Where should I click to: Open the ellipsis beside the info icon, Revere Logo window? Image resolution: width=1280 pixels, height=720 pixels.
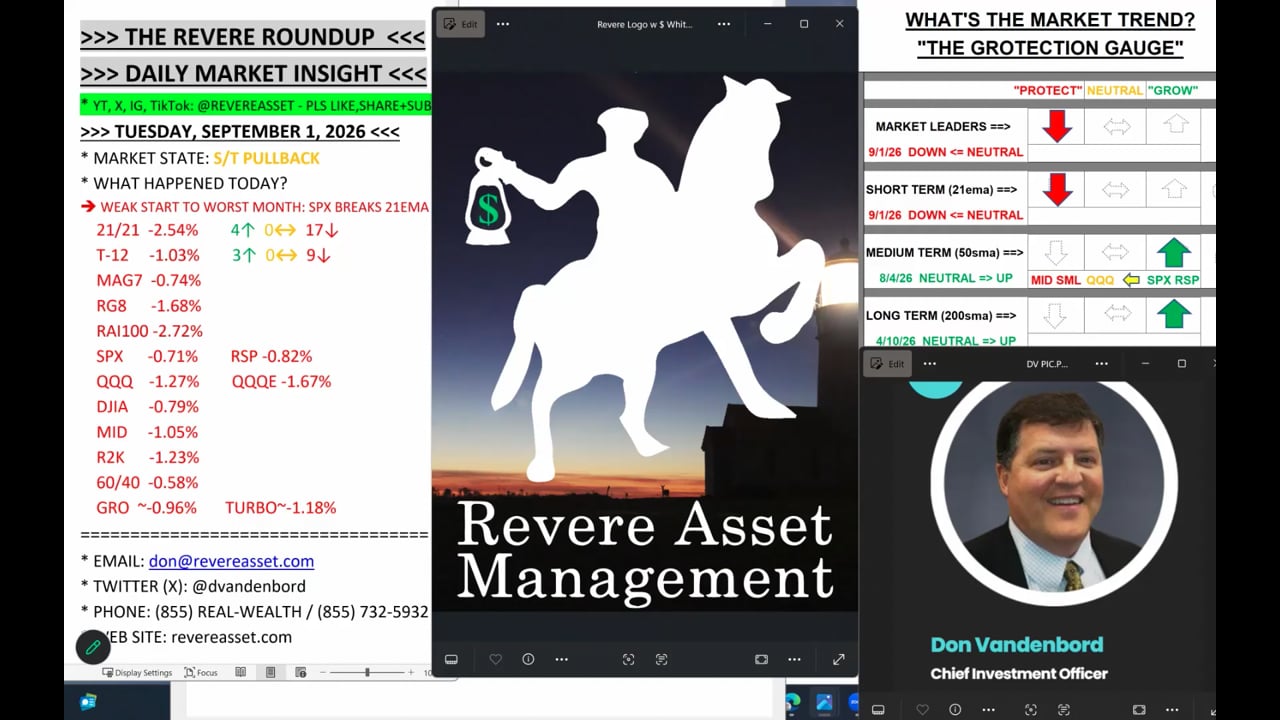point(562,659)
